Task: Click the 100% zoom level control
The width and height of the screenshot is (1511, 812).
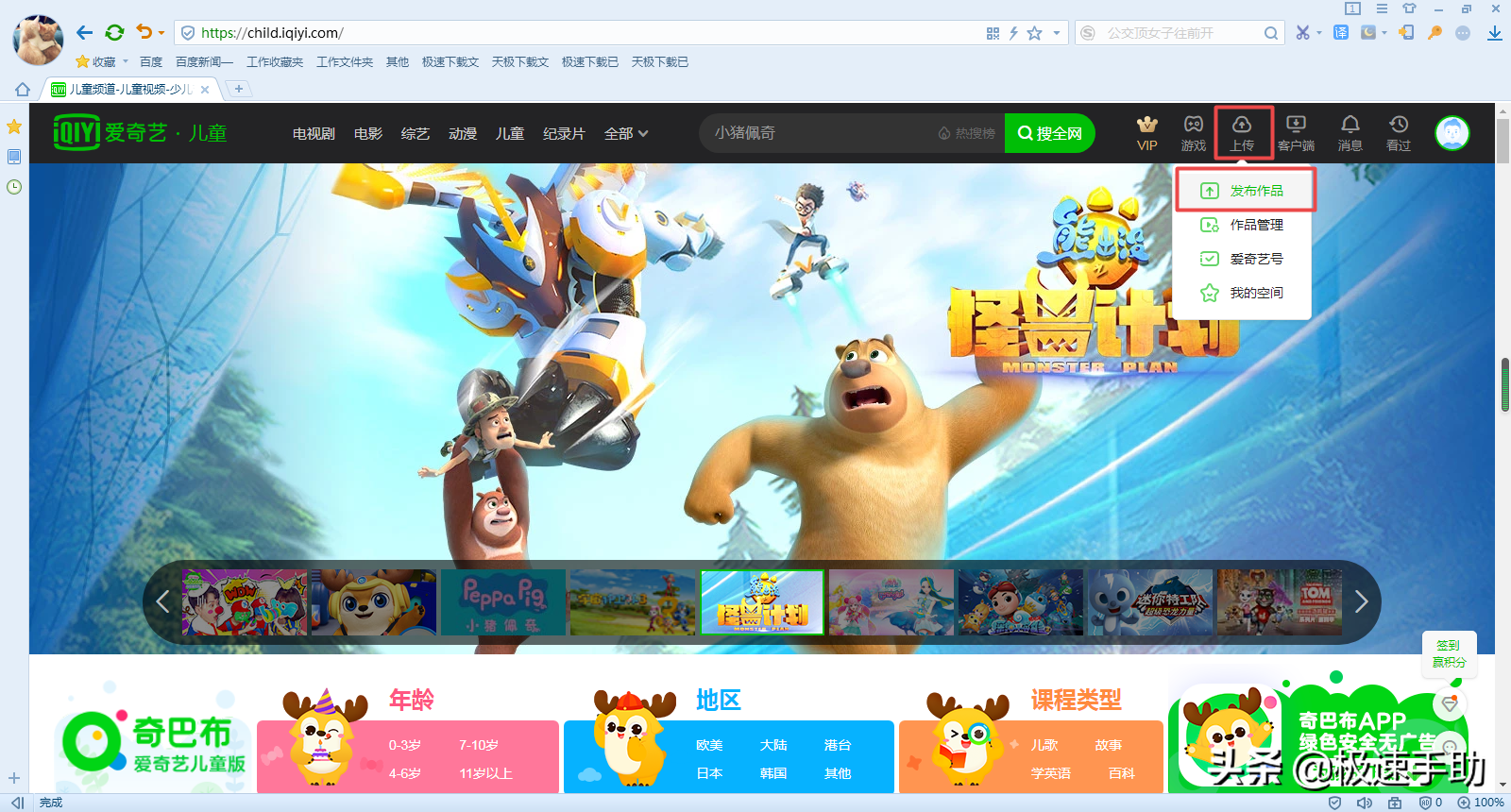Action: click(x=1481, y=803)
